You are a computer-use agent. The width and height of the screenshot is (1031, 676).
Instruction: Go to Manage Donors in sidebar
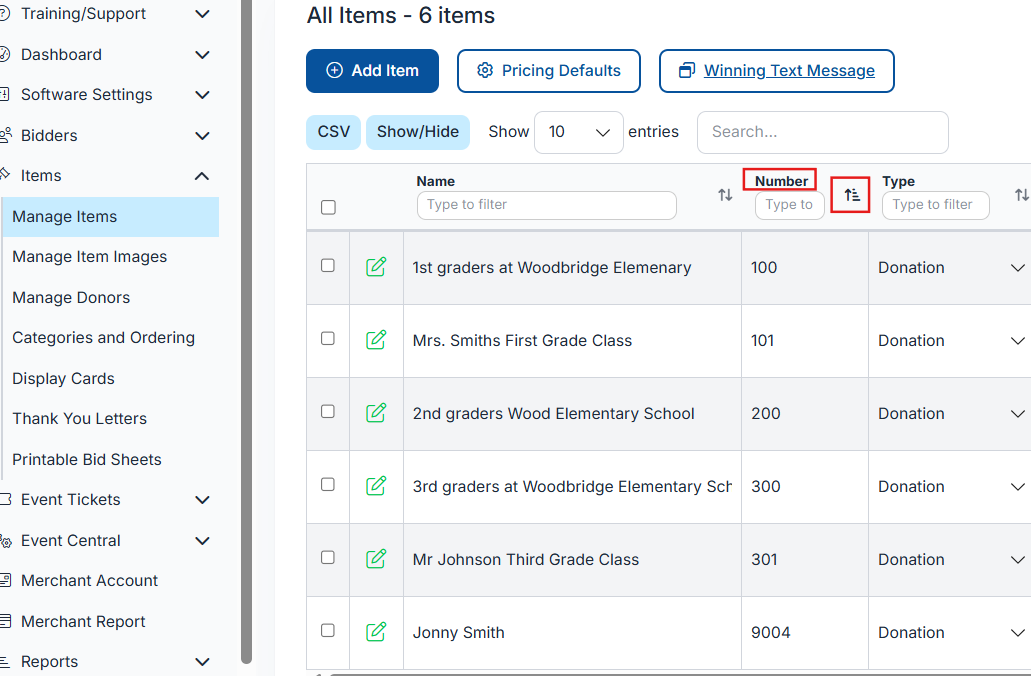point(71,298)
